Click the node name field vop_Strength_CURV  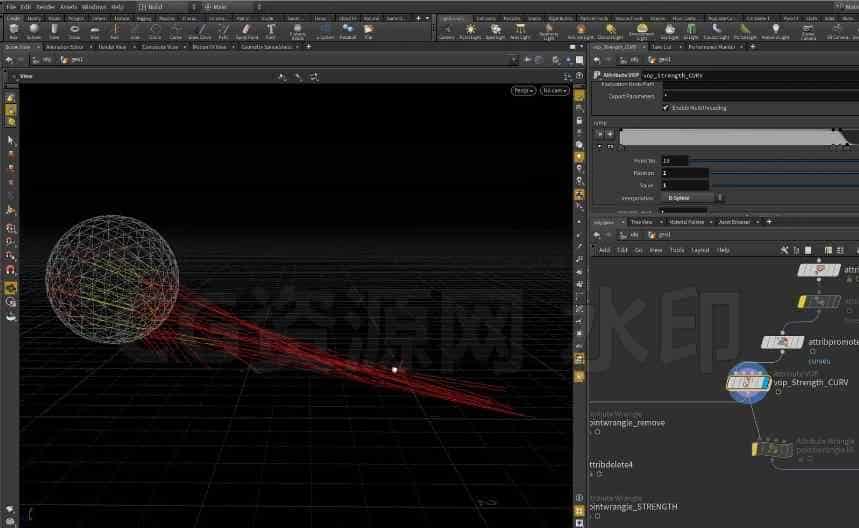750,75
